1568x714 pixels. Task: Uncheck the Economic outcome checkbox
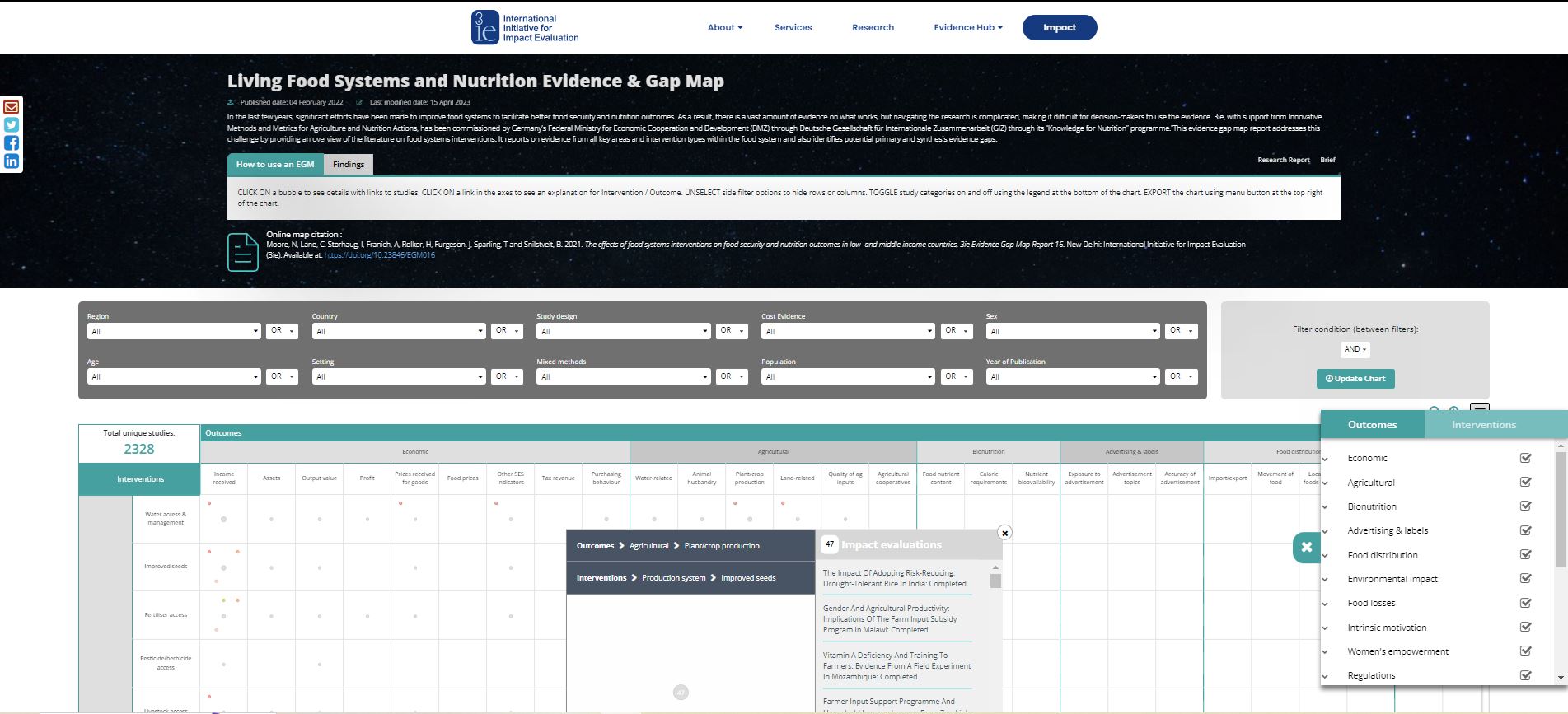point(1525,458)
